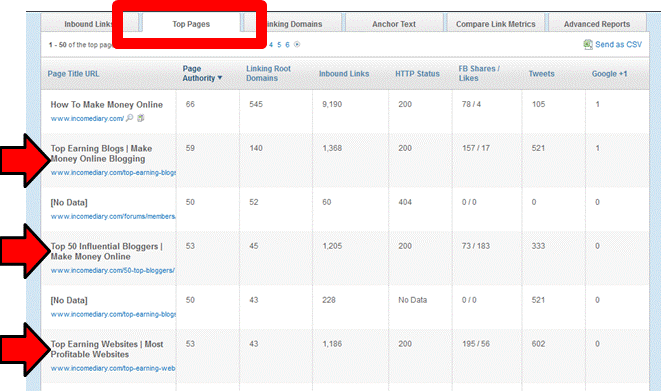Open top-earning-blogs URL in No Data 228 row
Viewport: 661px width, 391px height.
pyautogui.click(x=113, y=314)
